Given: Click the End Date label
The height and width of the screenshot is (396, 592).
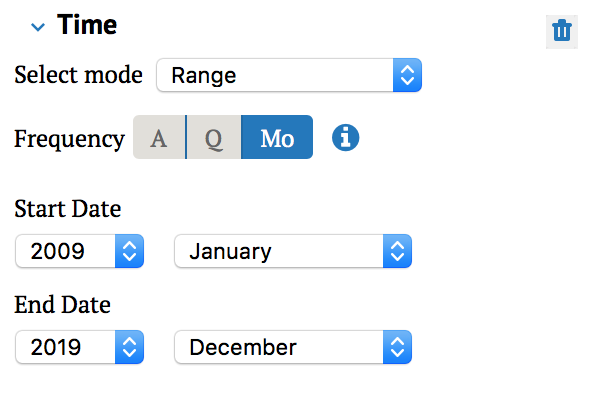Looking at the screenshot, I should tap(62, 305).
